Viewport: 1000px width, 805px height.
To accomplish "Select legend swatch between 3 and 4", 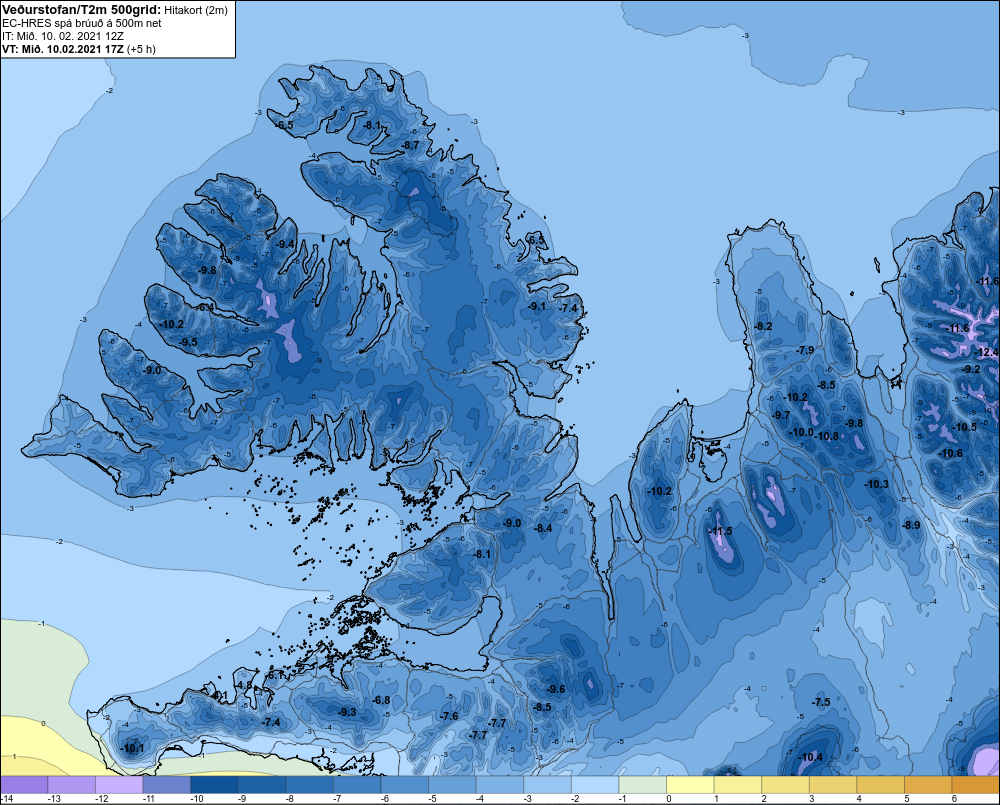I will [834, 785].
